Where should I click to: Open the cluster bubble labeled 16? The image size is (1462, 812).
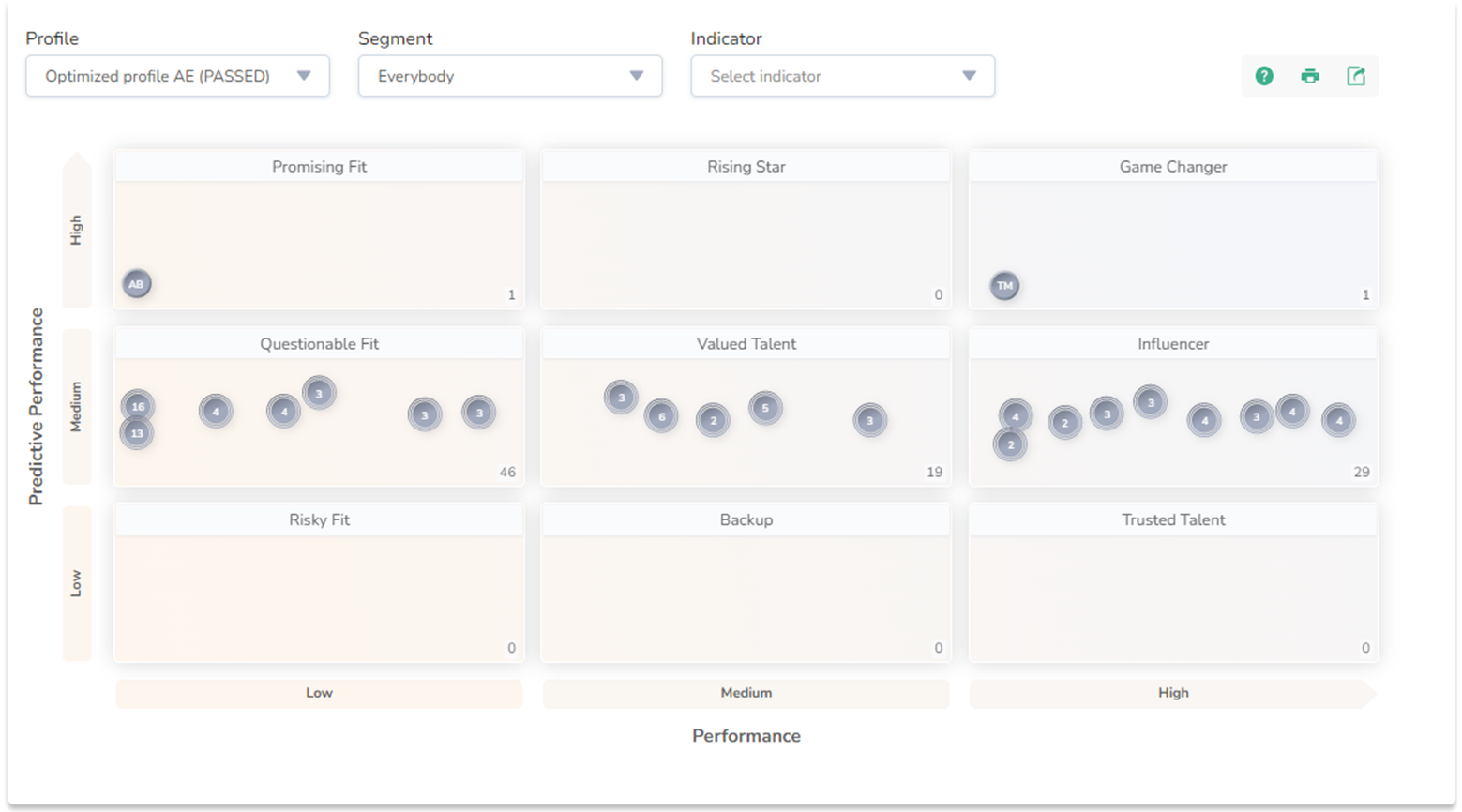coord(138,406)
